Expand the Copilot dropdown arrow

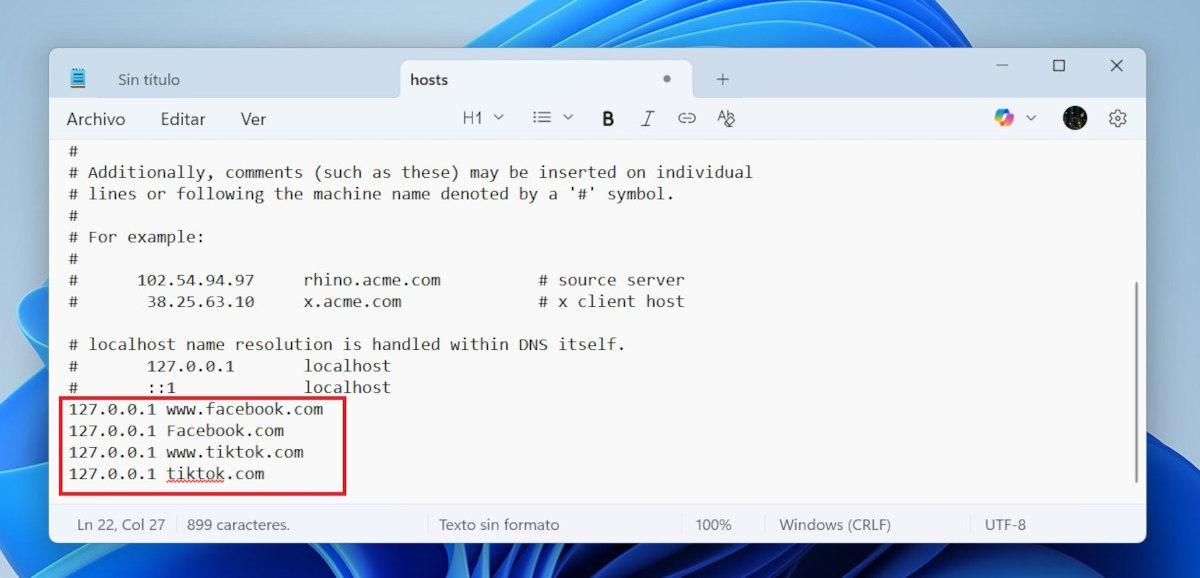(x=1031, y=118)
